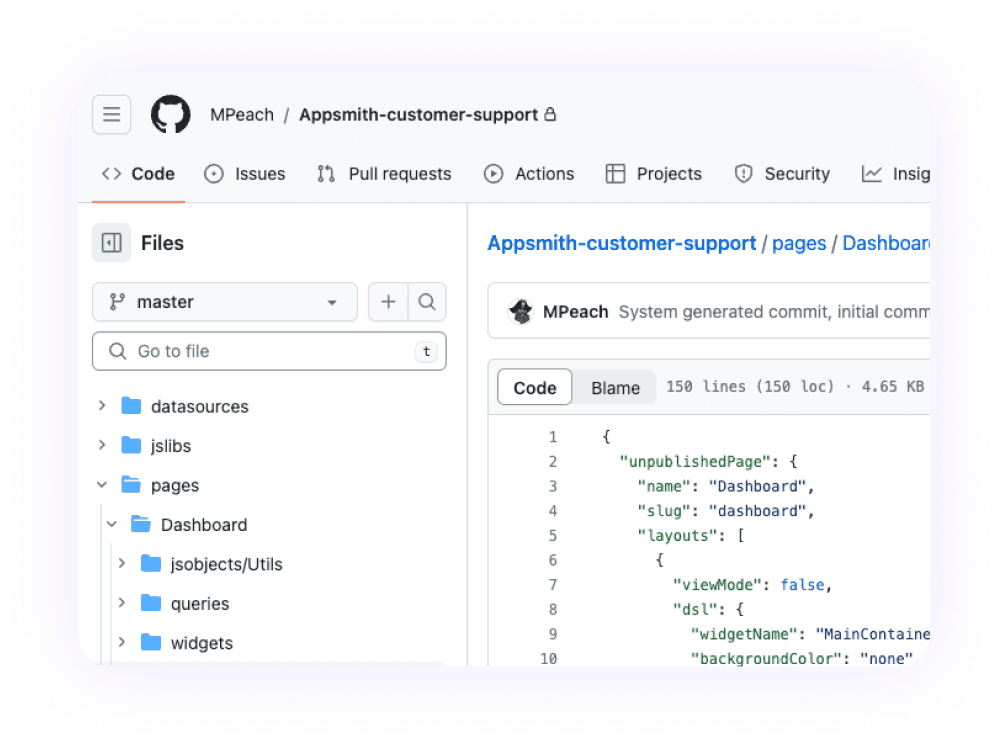This screenshot has width=1008, height=745.
Task: Click MPeach's avatar in commit bar
Action: [x=520, y=312]
